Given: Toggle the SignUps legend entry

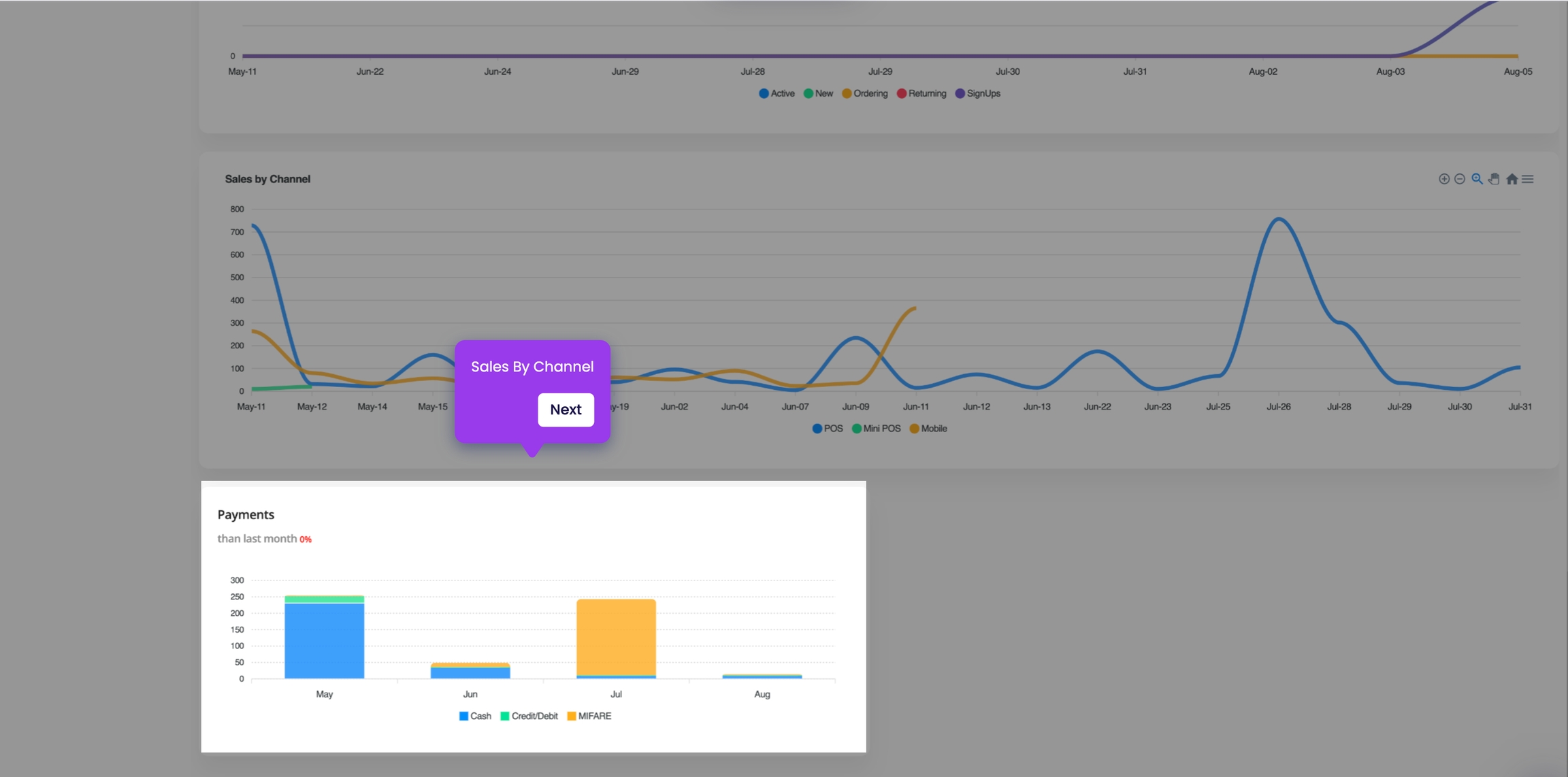Looking at the screenshot, I should point(978,94).
